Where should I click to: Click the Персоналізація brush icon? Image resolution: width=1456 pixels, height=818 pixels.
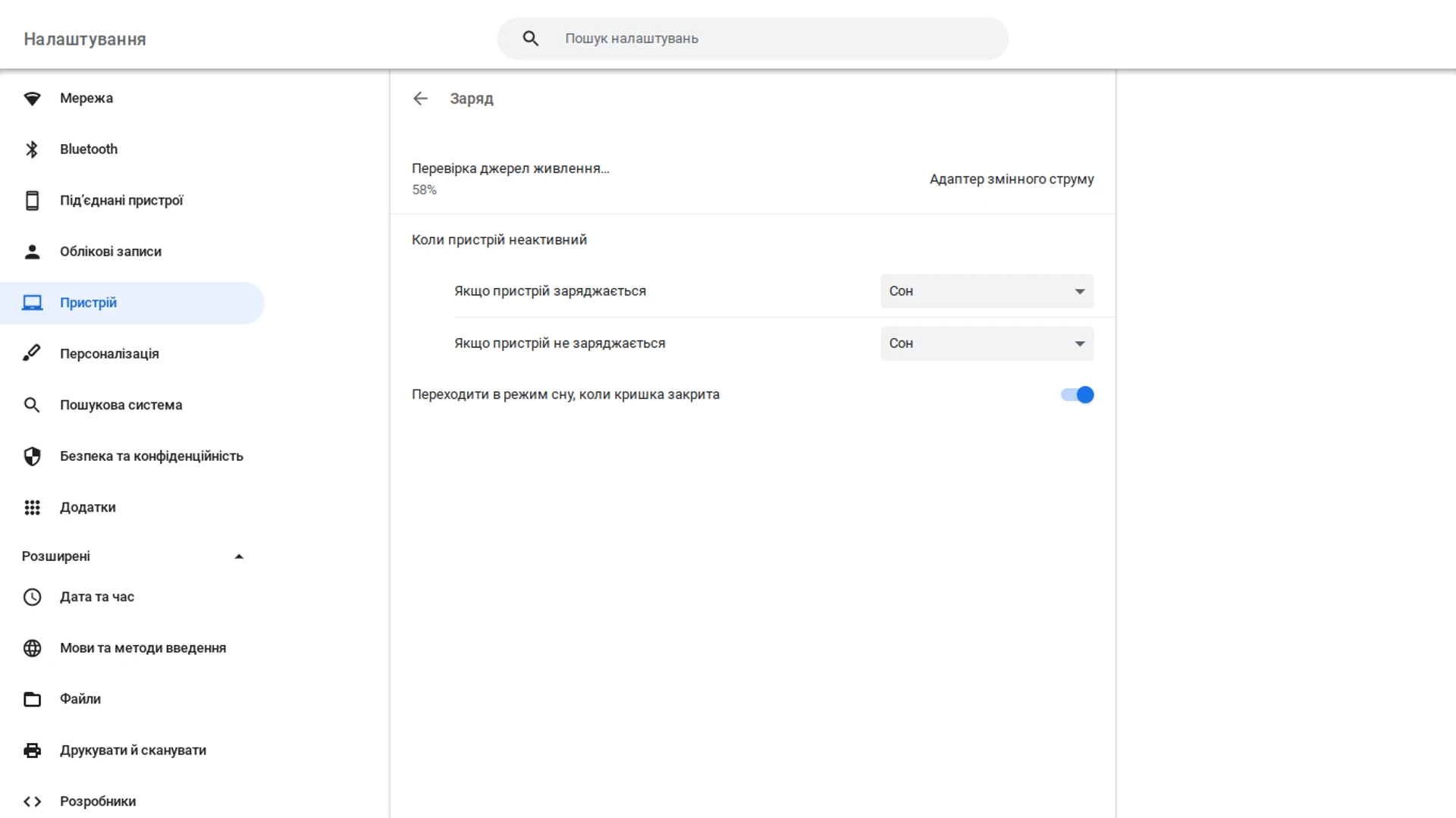32,353
